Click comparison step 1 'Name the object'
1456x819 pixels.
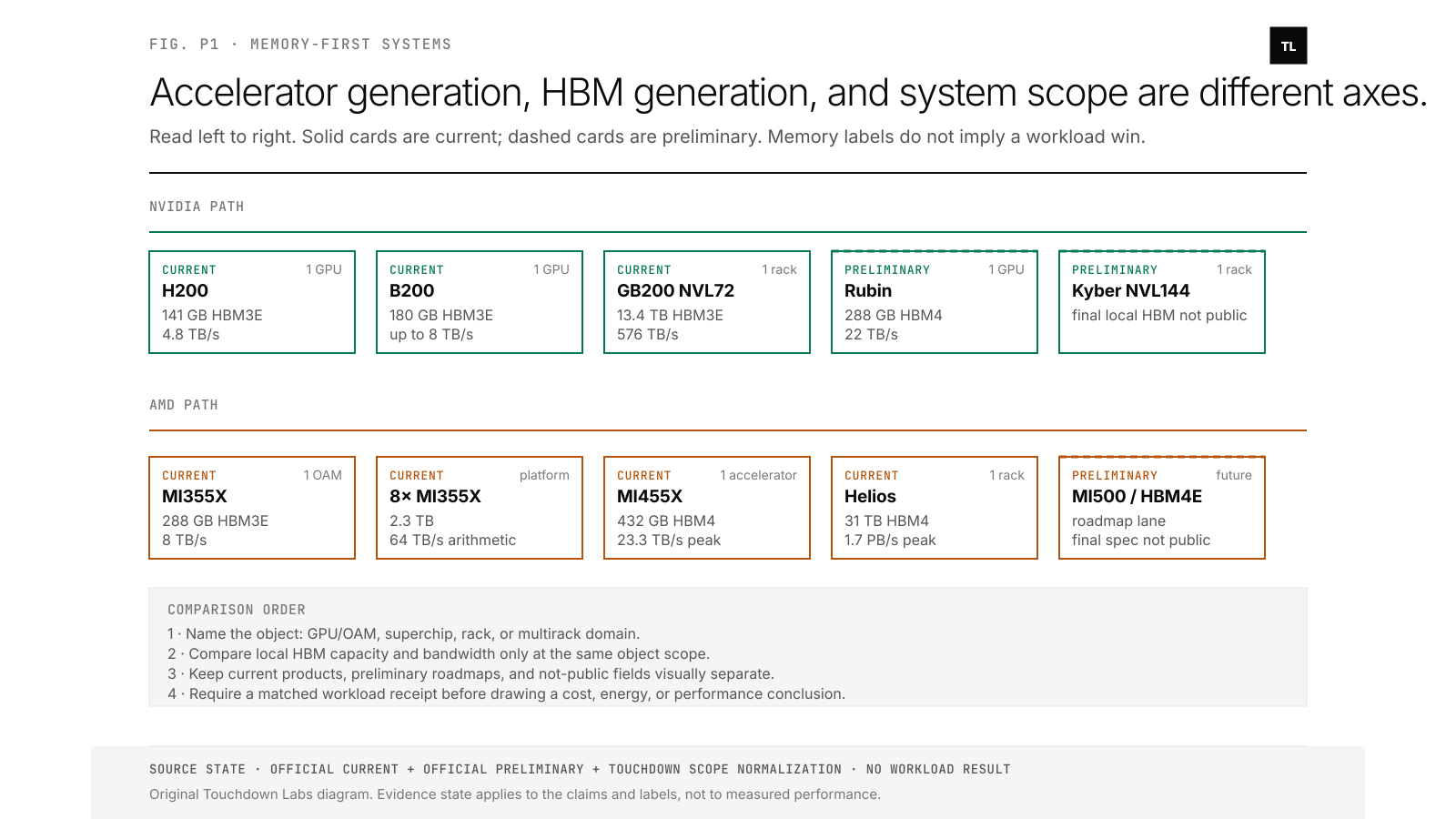coord(404,634)
